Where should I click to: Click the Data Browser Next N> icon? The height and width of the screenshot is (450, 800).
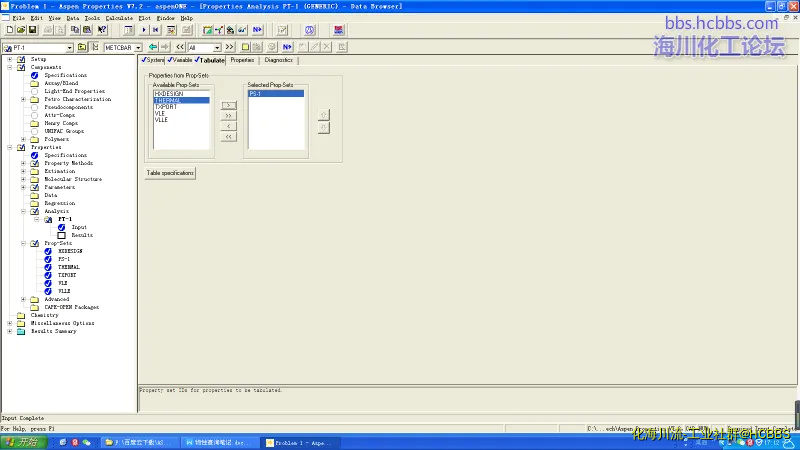pyautogui.click(x=287, y=47)
